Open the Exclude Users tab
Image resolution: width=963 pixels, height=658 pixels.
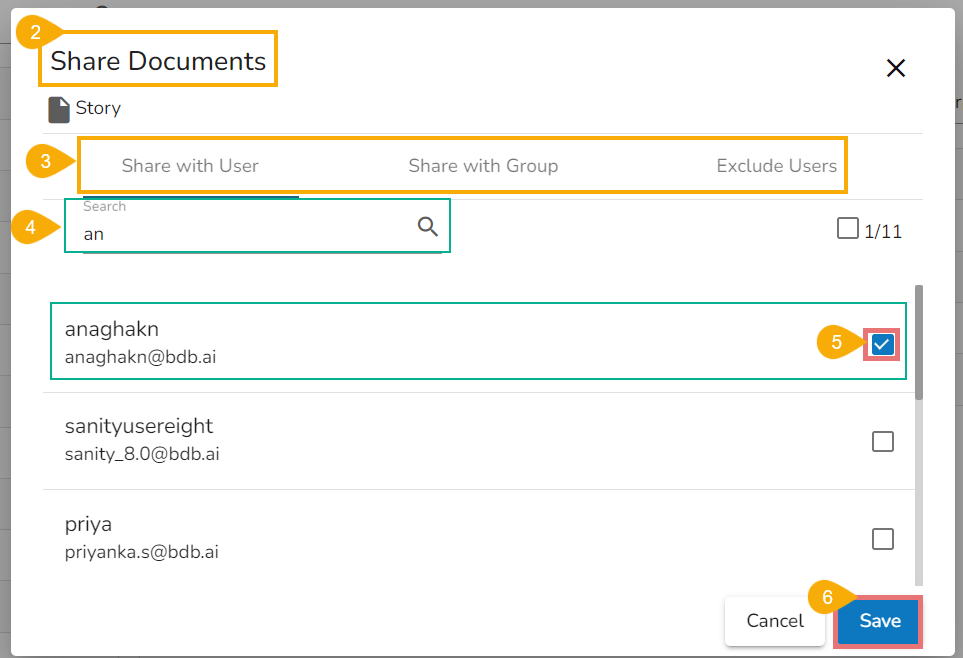click(x=776, y=166)
